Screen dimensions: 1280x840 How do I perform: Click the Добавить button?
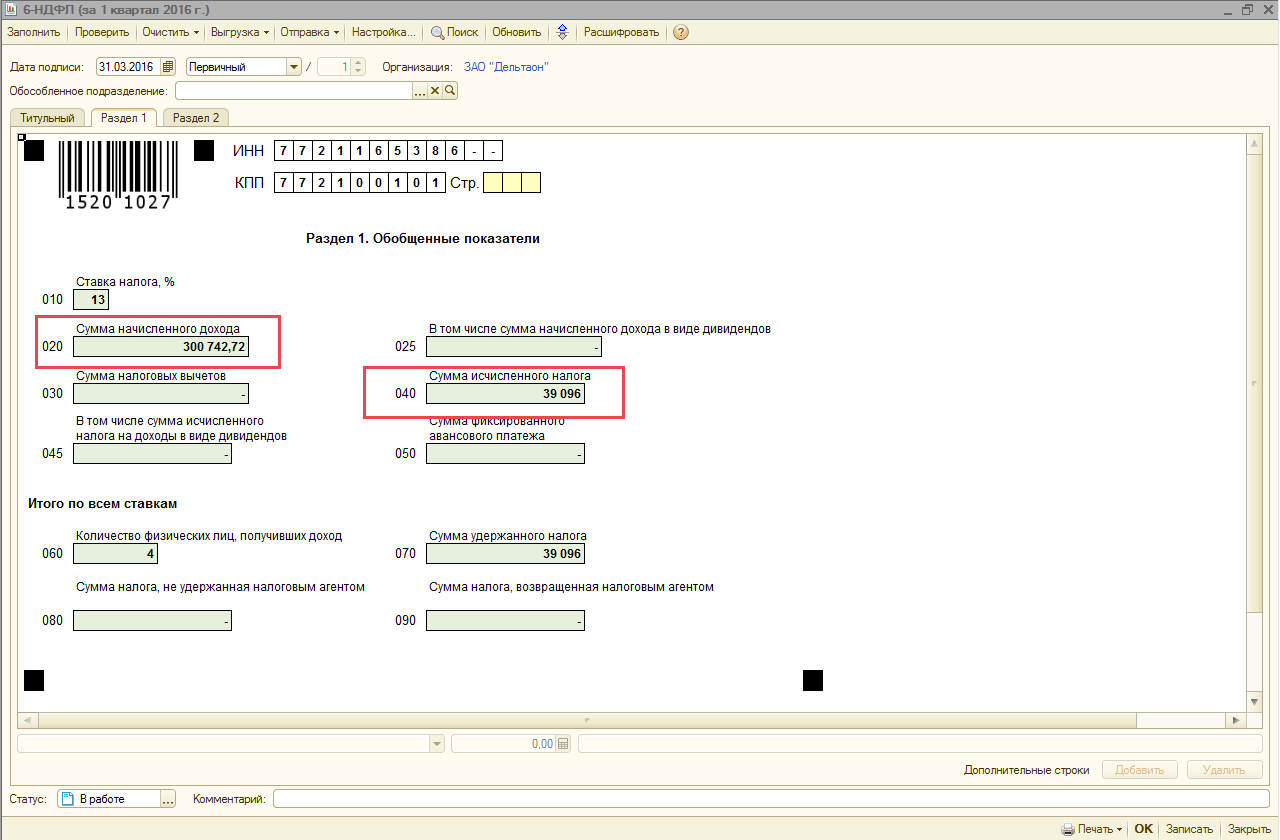coord(1141,770)
